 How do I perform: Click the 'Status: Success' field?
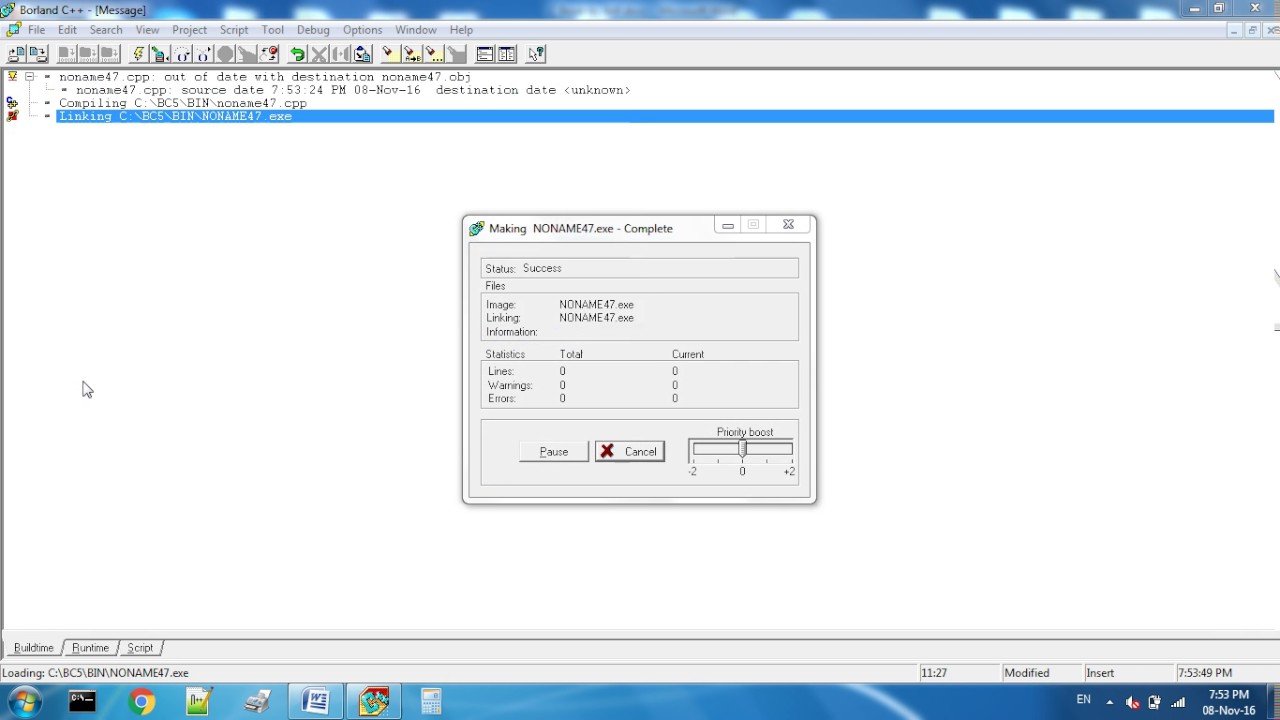(640, 268)
